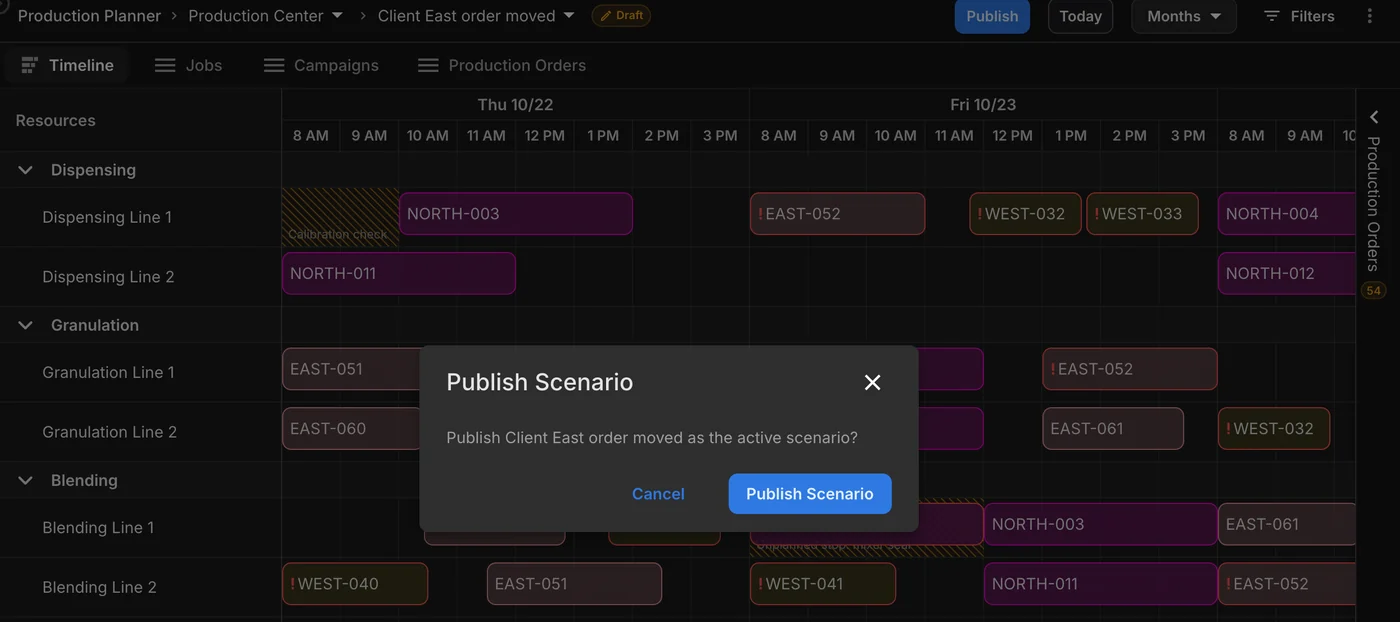Select NORTH-011 job on Dispensing Line 2
The width and height of the screenshot is (1400, 622).
tap(399, 273)
